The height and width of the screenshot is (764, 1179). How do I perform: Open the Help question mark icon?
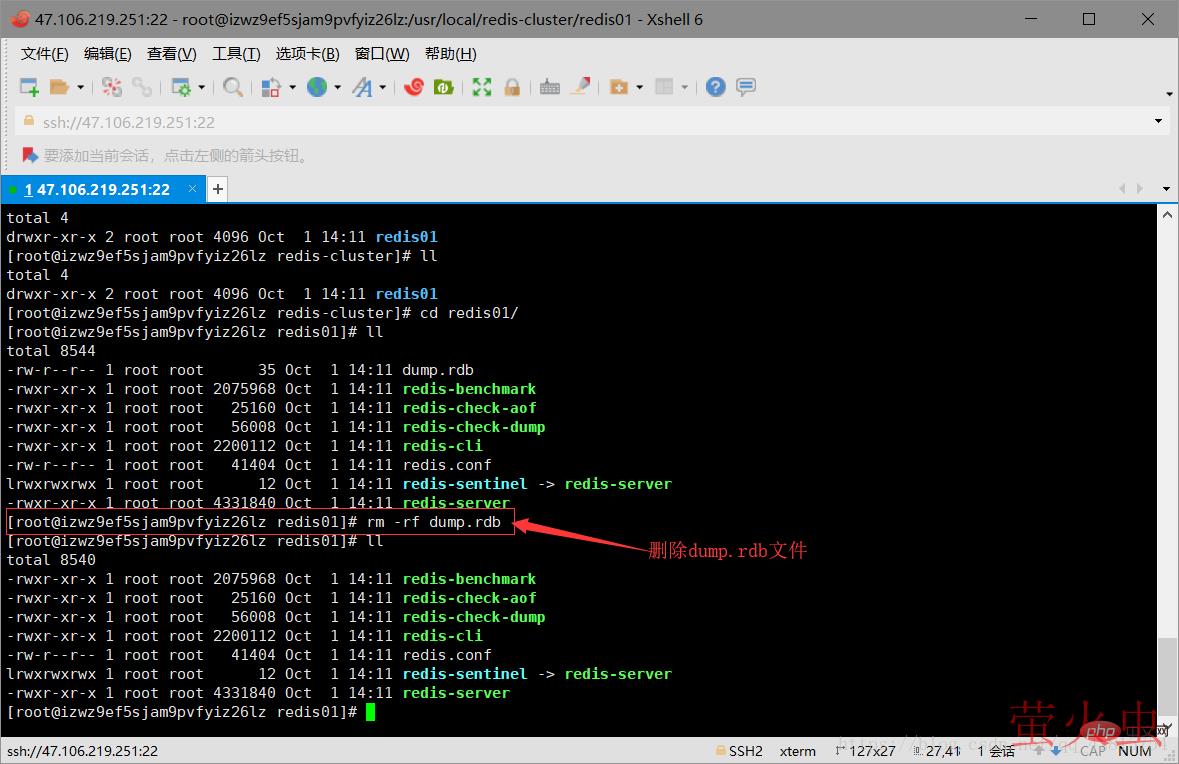(715, 88)
